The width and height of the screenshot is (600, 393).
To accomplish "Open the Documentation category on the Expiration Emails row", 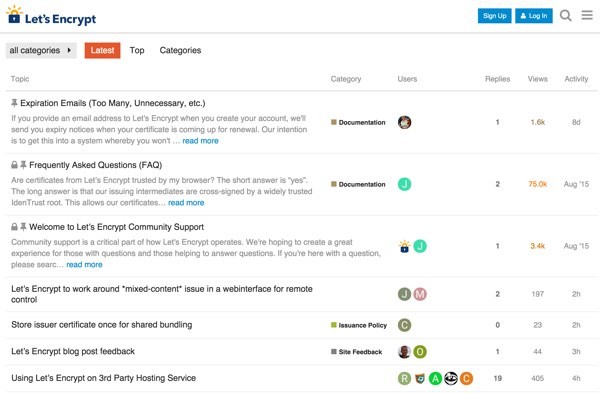I will pos(358,122).
